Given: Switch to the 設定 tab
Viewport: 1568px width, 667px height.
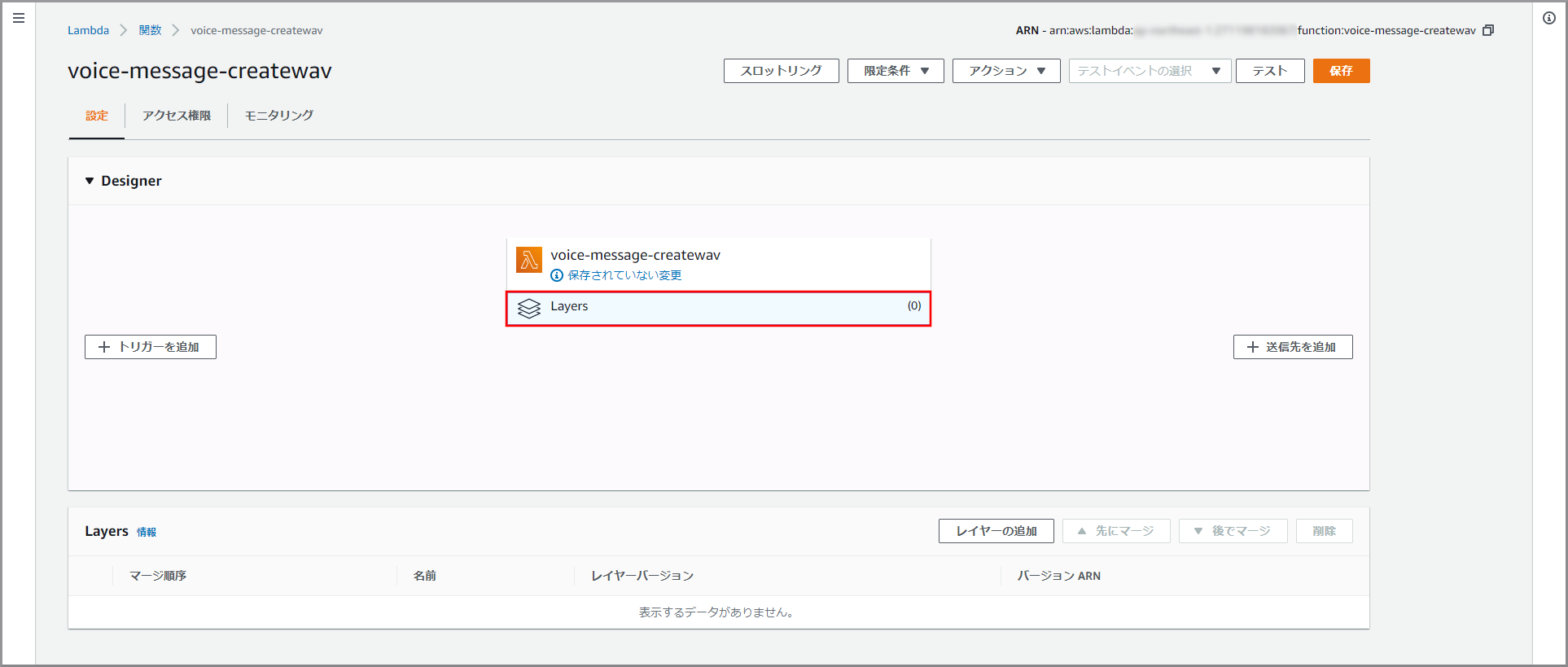Looking at the screenshot, I should pos(97,116).
